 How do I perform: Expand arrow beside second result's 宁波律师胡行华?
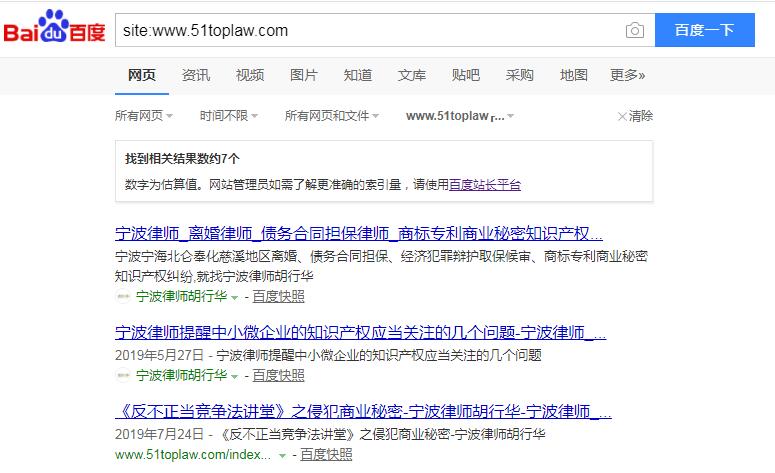(x=235, y=377)
